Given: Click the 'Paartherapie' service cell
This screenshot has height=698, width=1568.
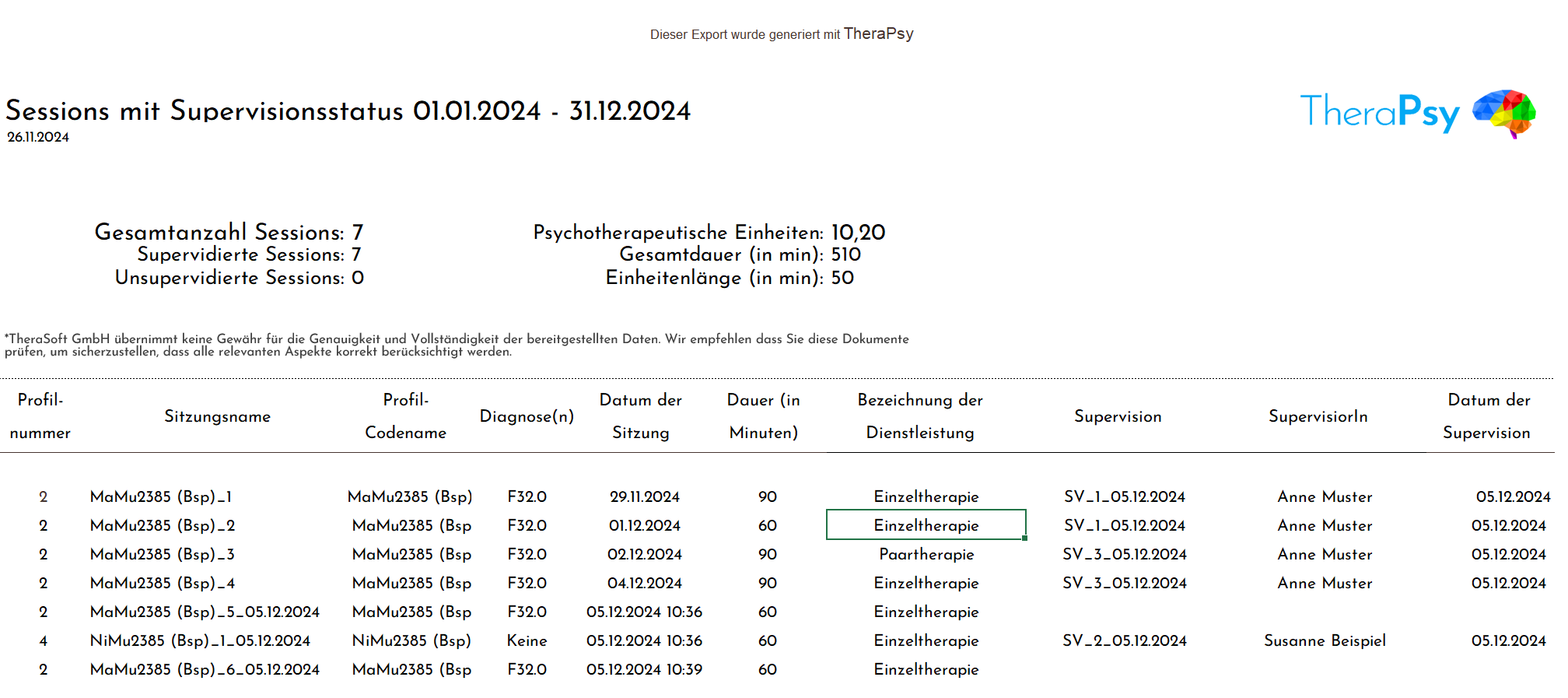Looking at the screenshot, I should point(926,555).
